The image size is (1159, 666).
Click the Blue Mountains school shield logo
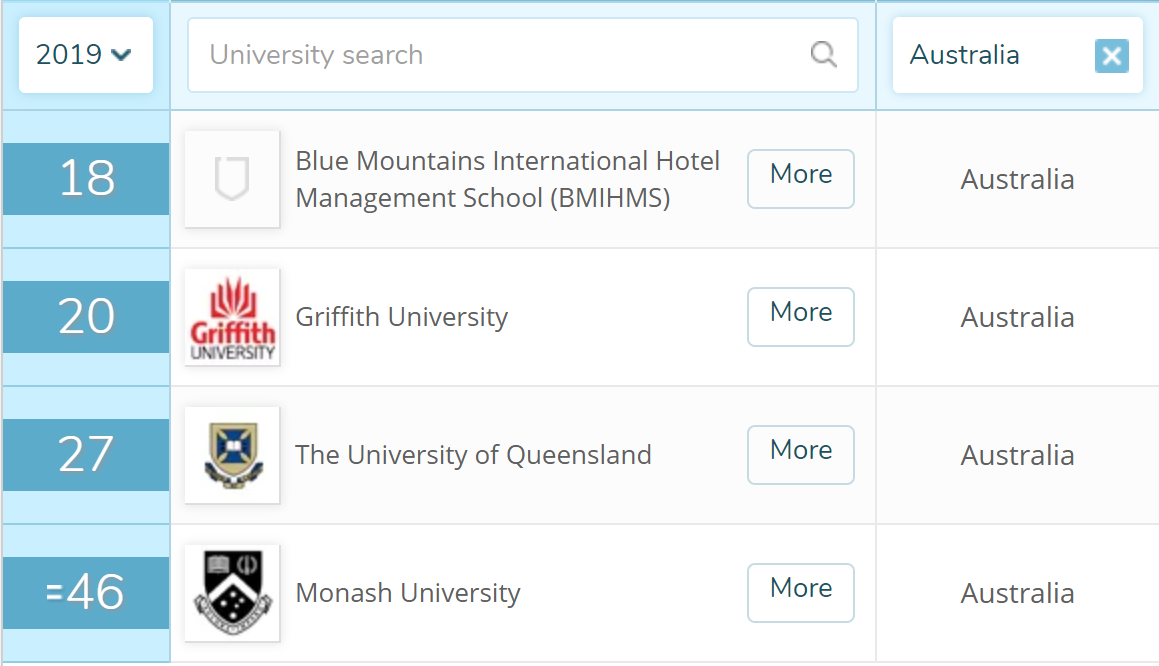click(x=232, y=179)
